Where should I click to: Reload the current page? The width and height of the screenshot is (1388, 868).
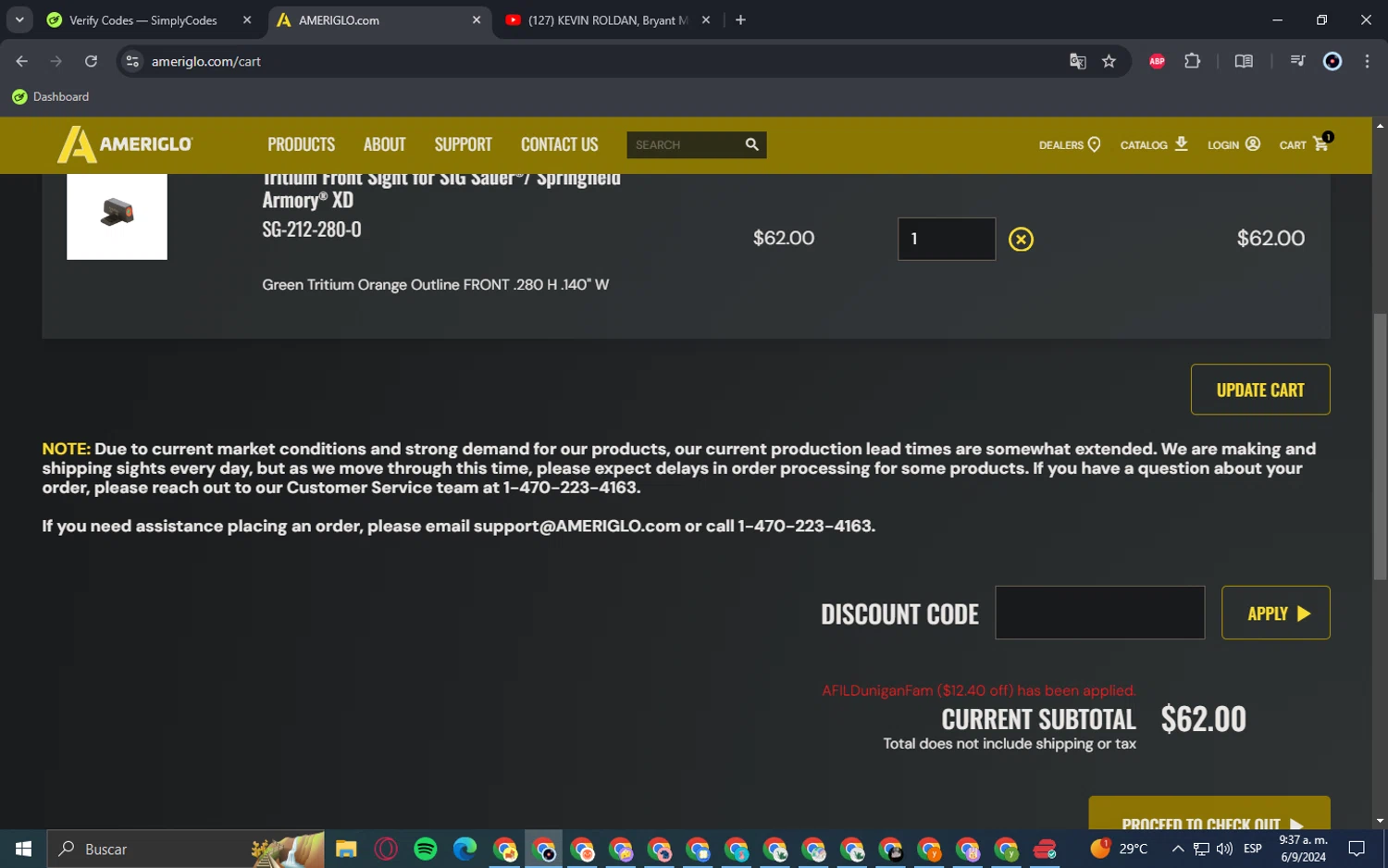pos(91,61)
